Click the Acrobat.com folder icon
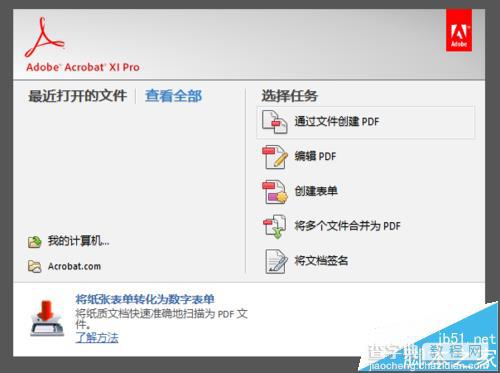The height and width of the screenshot is (373, 500). (x=35, y=266)
